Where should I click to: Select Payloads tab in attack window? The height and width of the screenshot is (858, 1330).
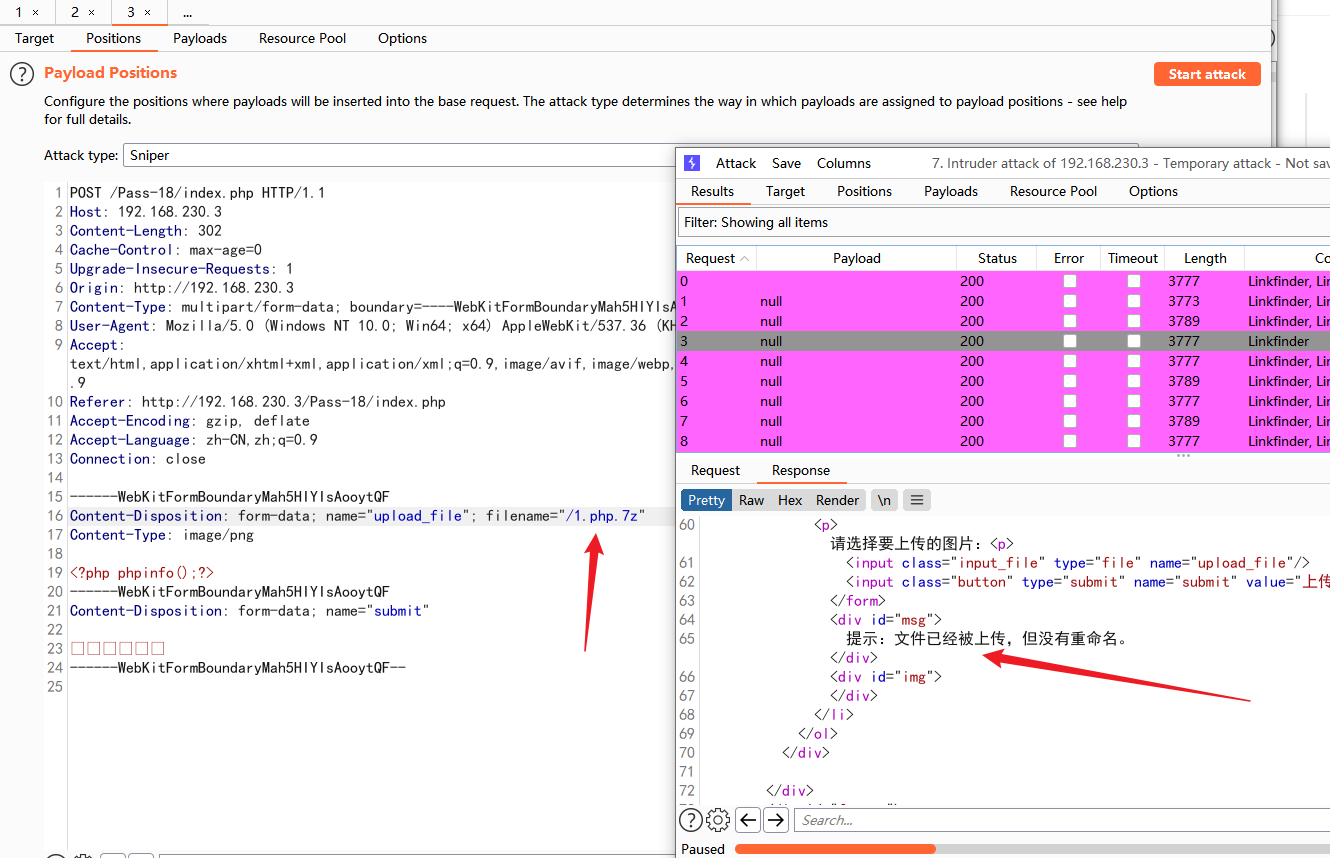pyautogui.click(x=951, y=191)
